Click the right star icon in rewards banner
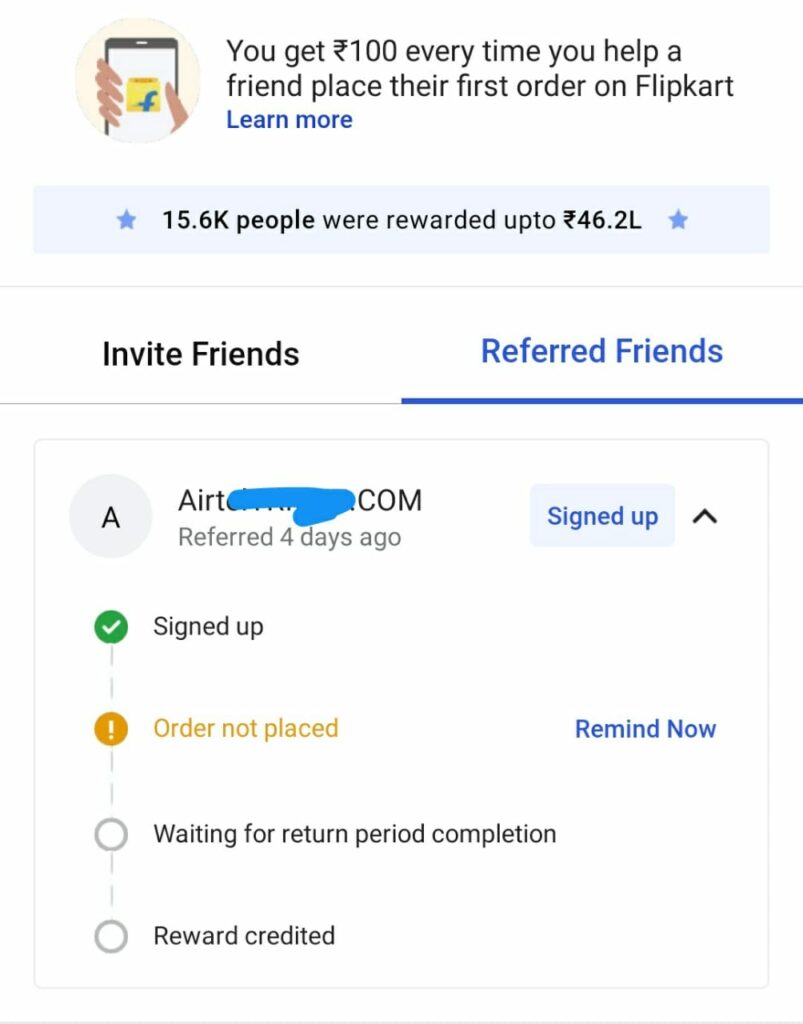The image size is (803, 1024). tap(678, 220)
